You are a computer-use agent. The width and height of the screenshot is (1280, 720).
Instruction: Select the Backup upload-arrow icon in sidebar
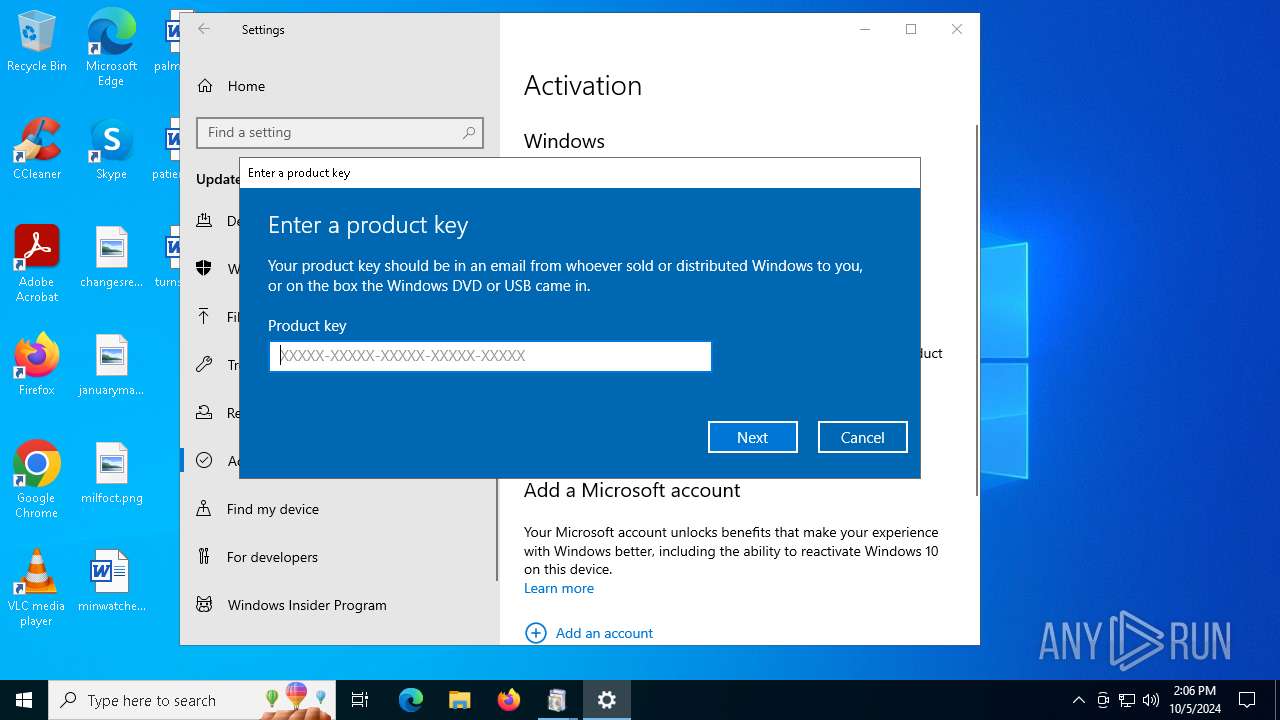click(204, 316)
